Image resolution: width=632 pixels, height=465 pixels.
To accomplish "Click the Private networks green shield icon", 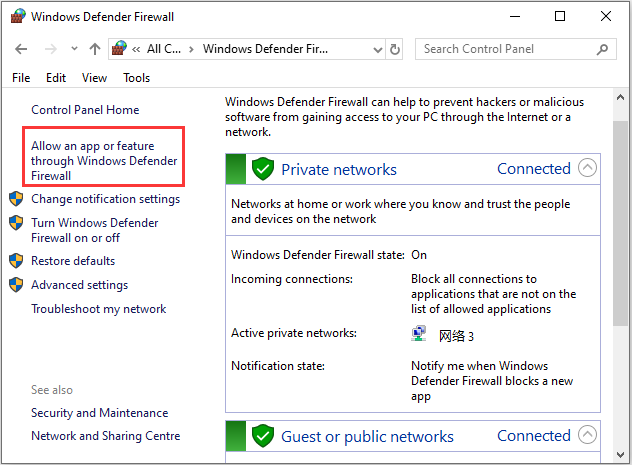I will [263, 169].
